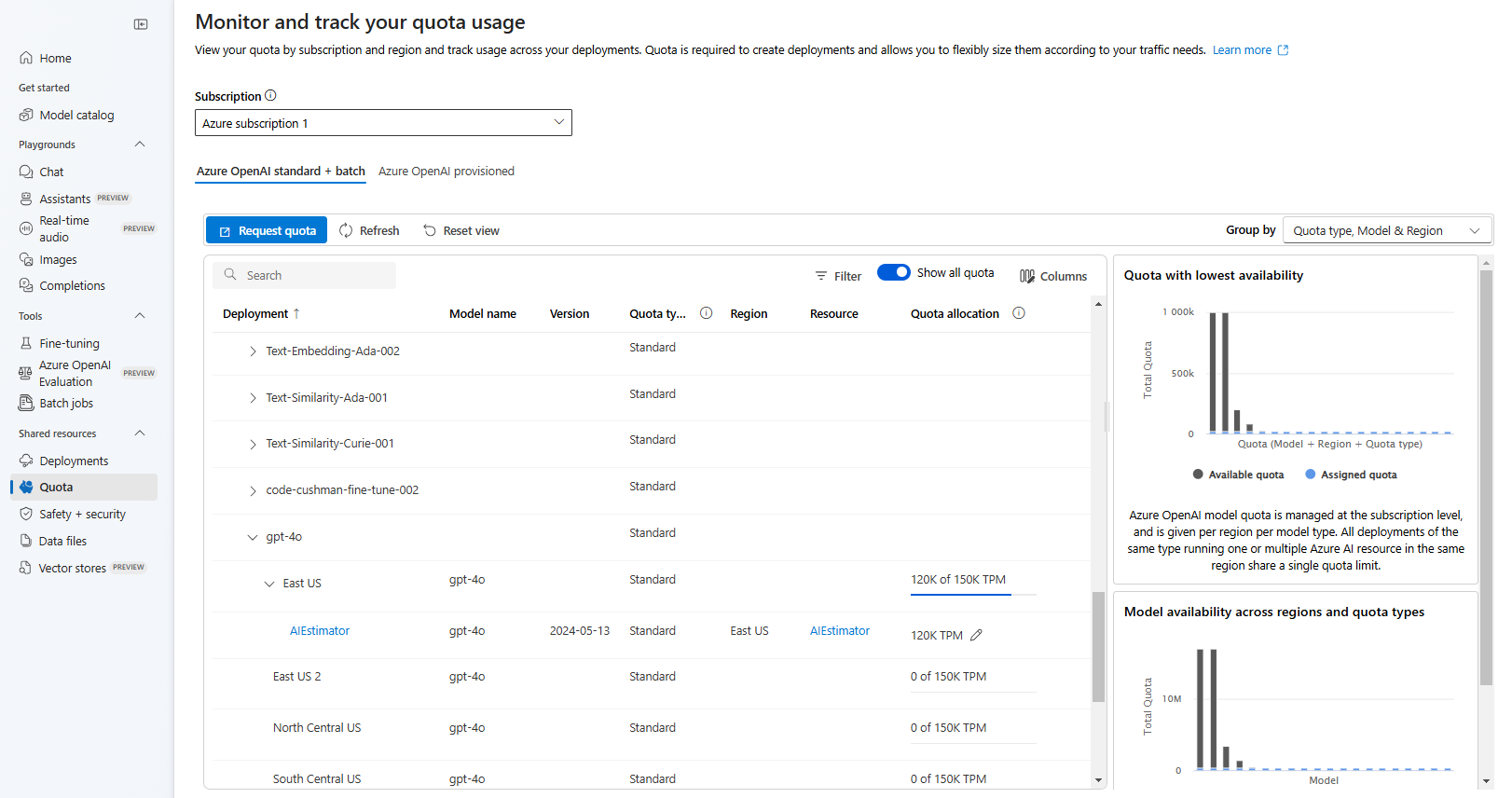The image size is (1512, 798).
Task: Open Model catalog icon in sidebar
Action: (26, 115)
